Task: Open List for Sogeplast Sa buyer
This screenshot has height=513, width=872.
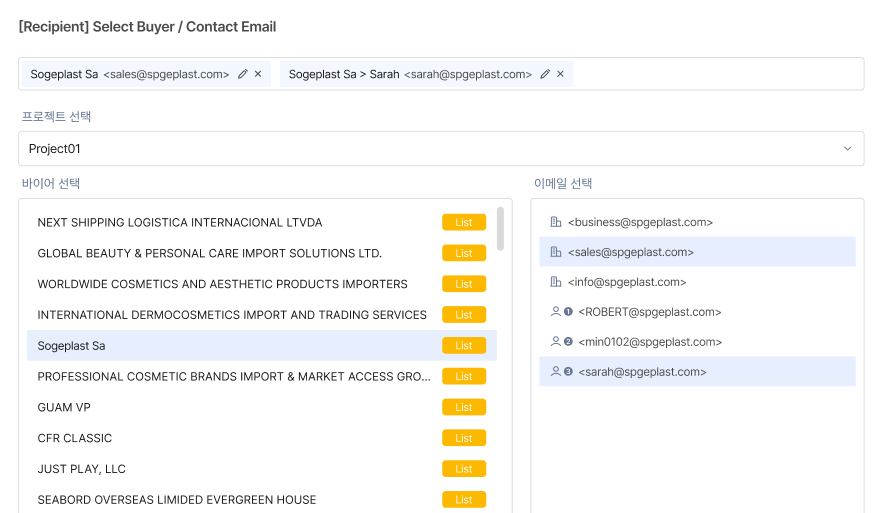Action: click(464, 346)
